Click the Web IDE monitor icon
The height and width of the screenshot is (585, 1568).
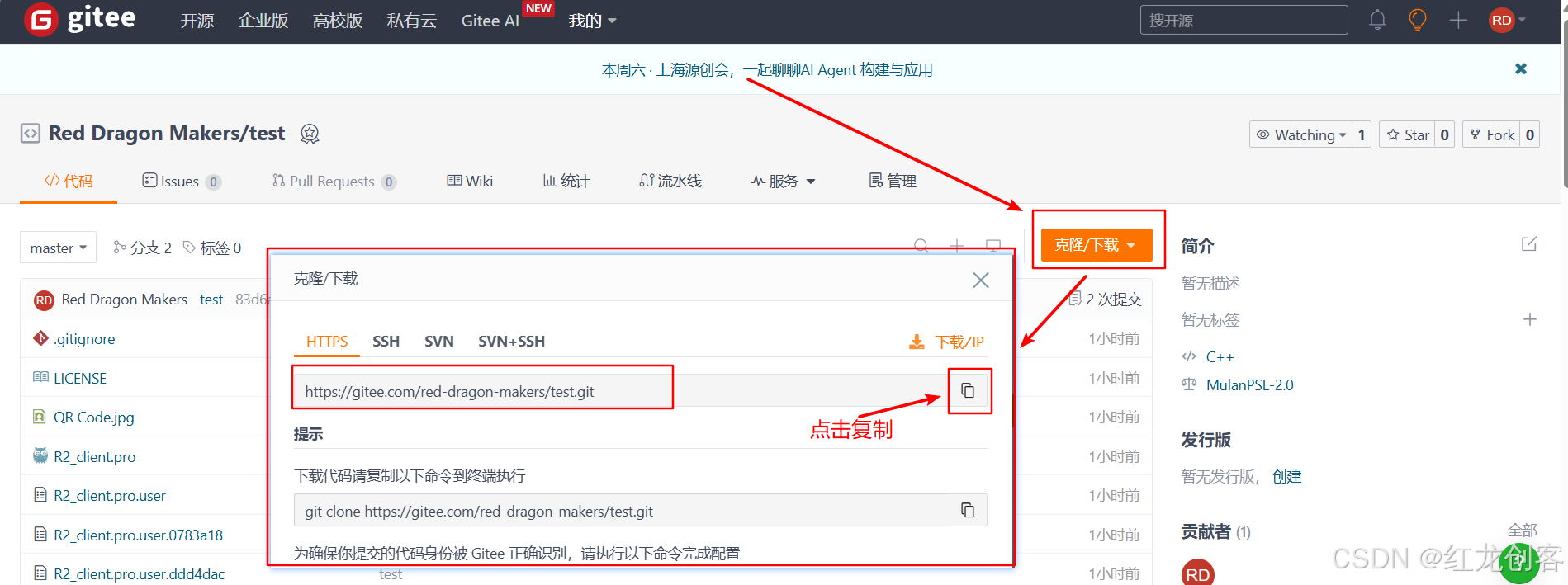click(x=993, y=246)
